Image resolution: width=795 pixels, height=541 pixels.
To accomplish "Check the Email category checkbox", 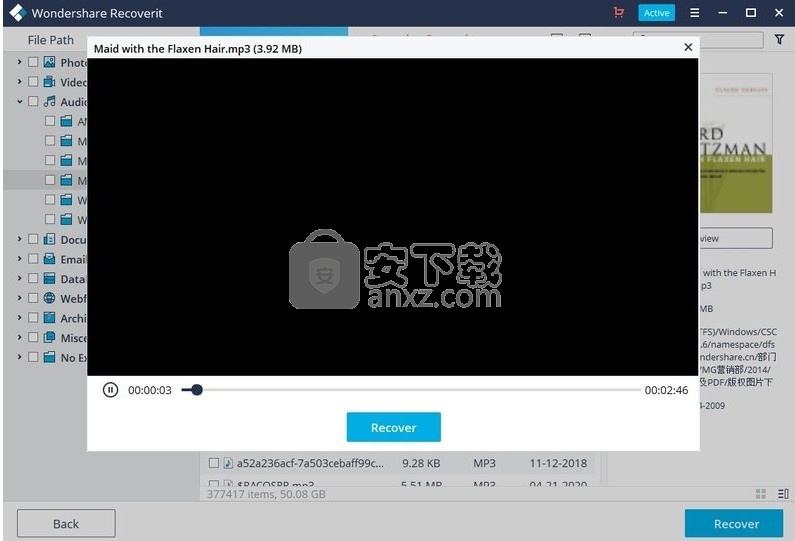I will [x=33, y=259].
